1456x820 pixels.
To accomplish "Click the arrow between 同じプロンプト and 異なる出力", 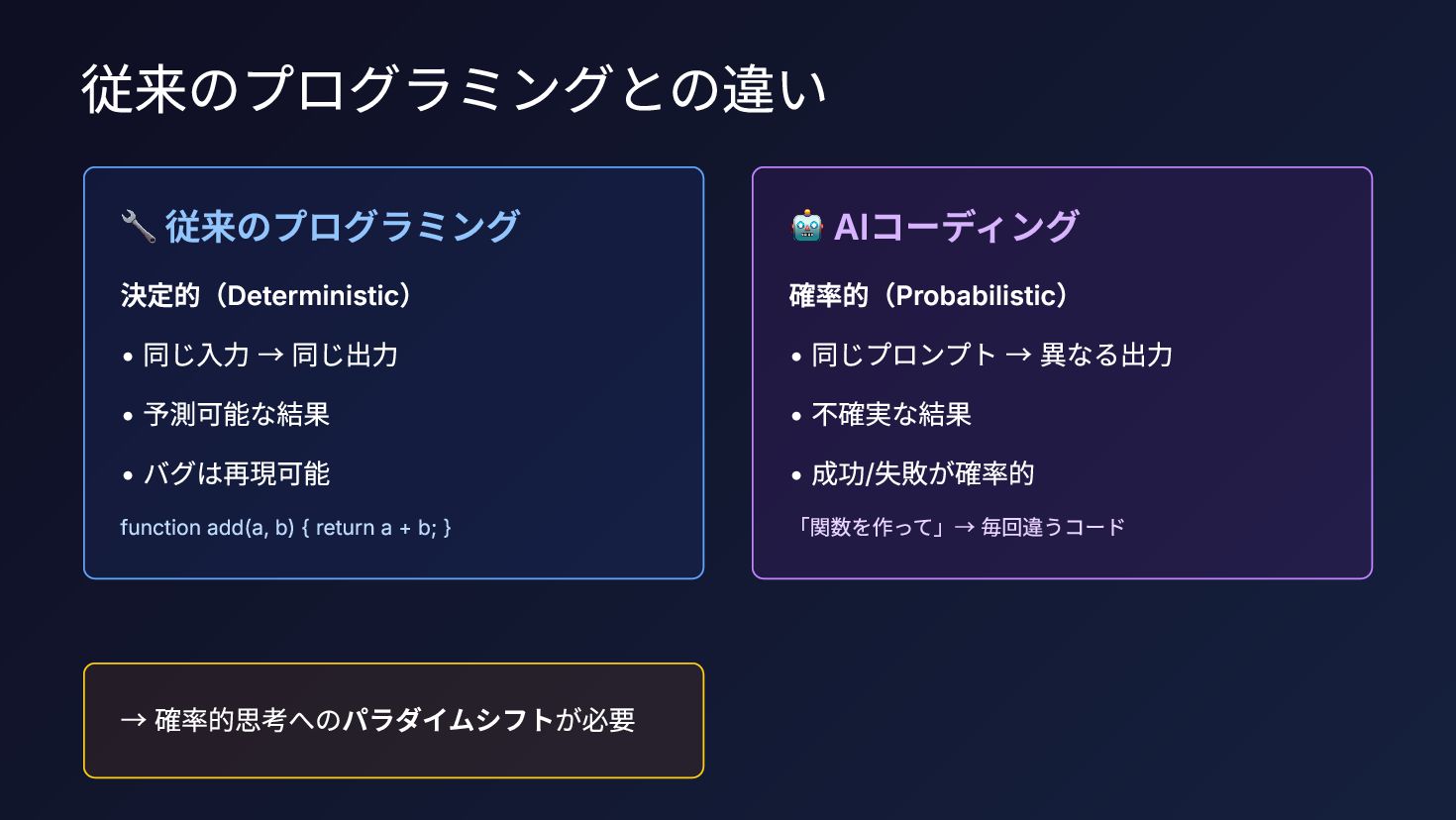I will pyautogui.click(x=1017, y=355).
